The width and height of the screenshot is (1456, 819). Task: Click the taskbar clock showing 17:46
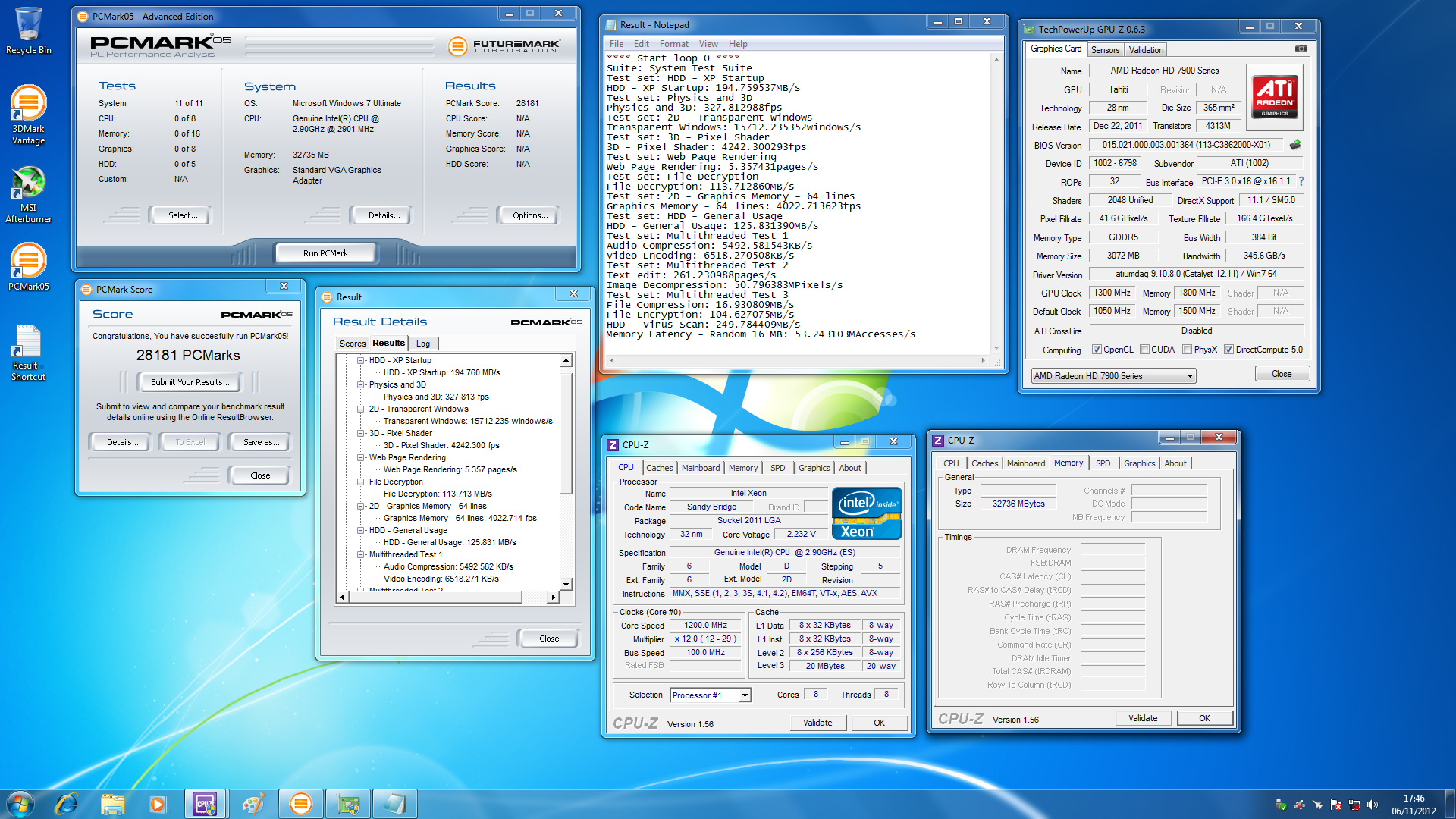[1414, 805]
